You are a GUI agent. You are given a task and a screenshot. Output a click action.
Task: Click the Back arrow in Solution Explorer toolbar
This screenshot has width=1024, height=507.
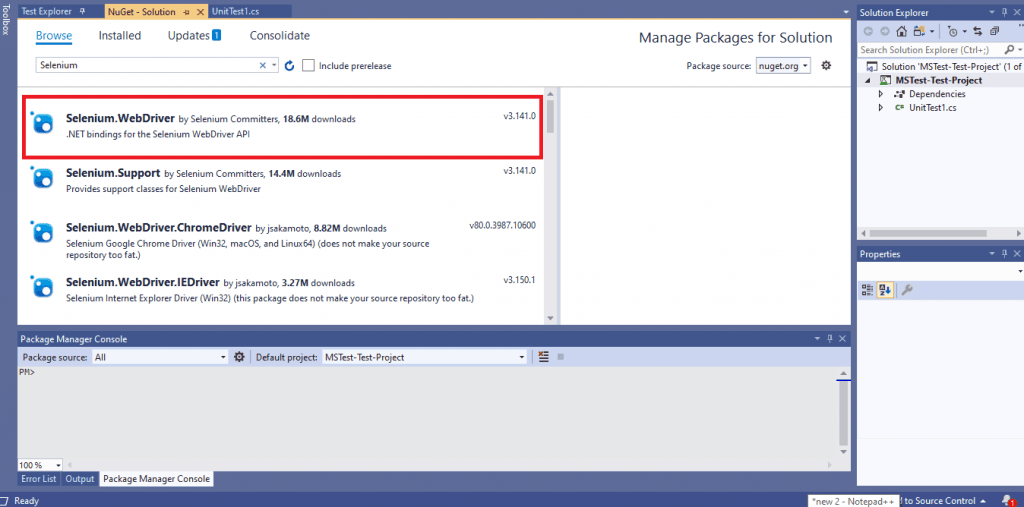pos(868,31)
